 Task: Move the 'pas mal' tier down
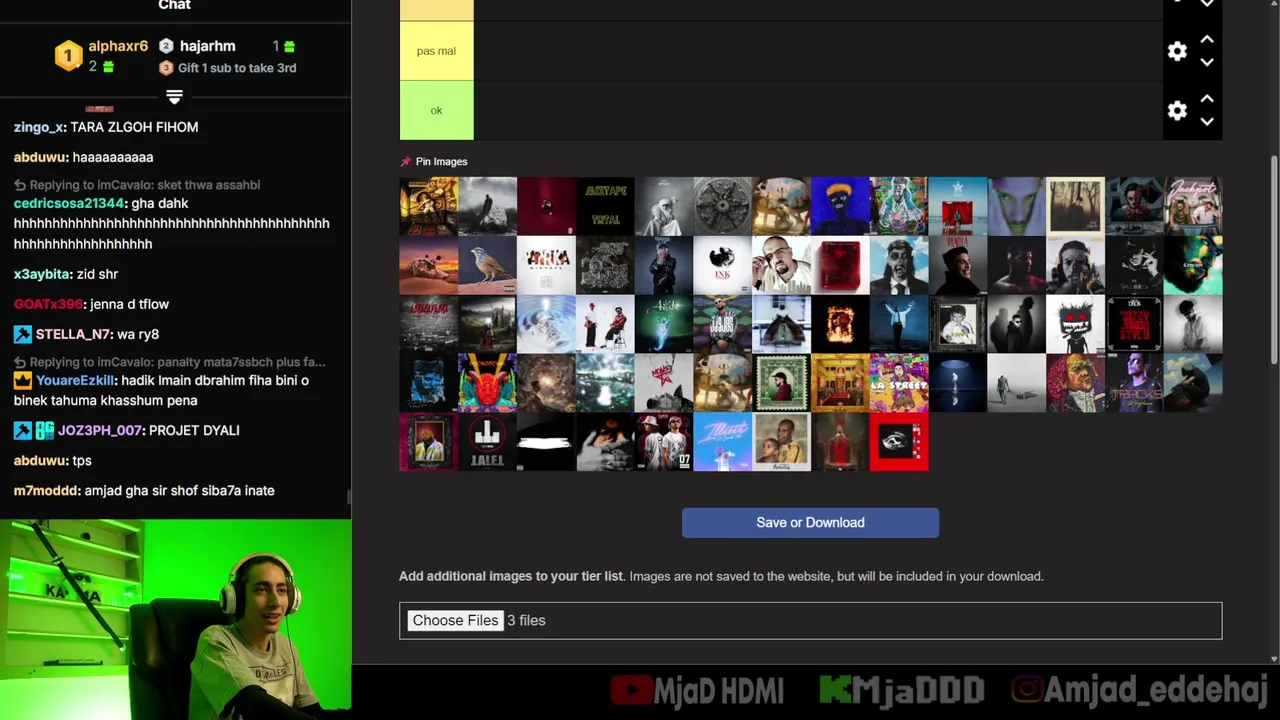coord(1207,62)
